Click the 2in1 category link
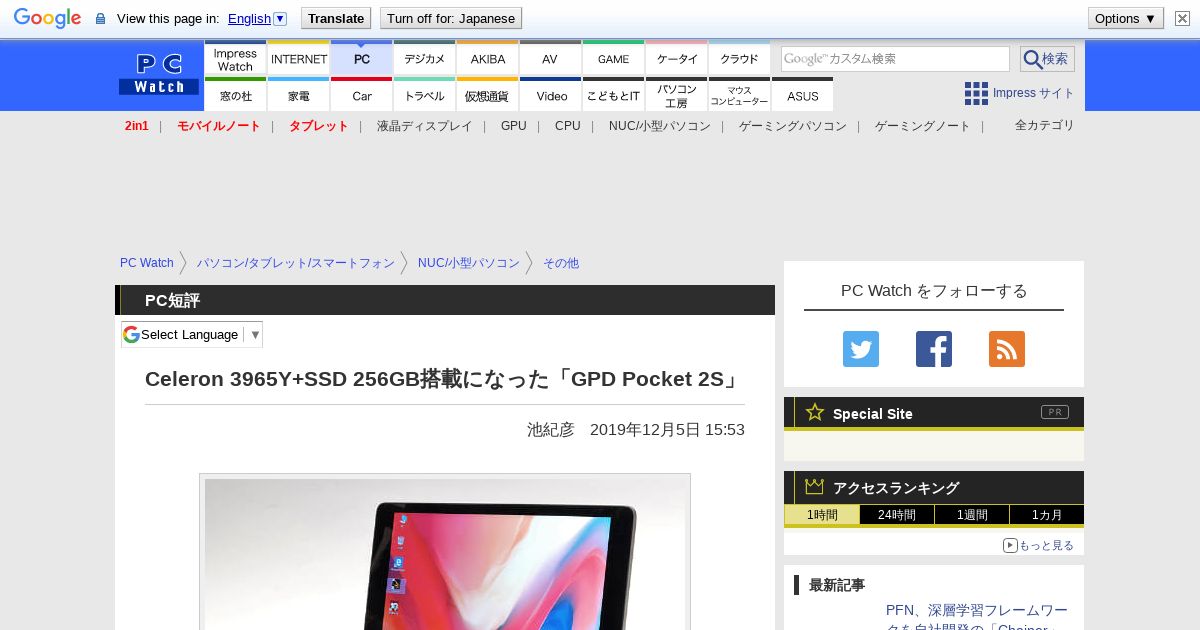The image size is (1200, 630). click(137, 126)
